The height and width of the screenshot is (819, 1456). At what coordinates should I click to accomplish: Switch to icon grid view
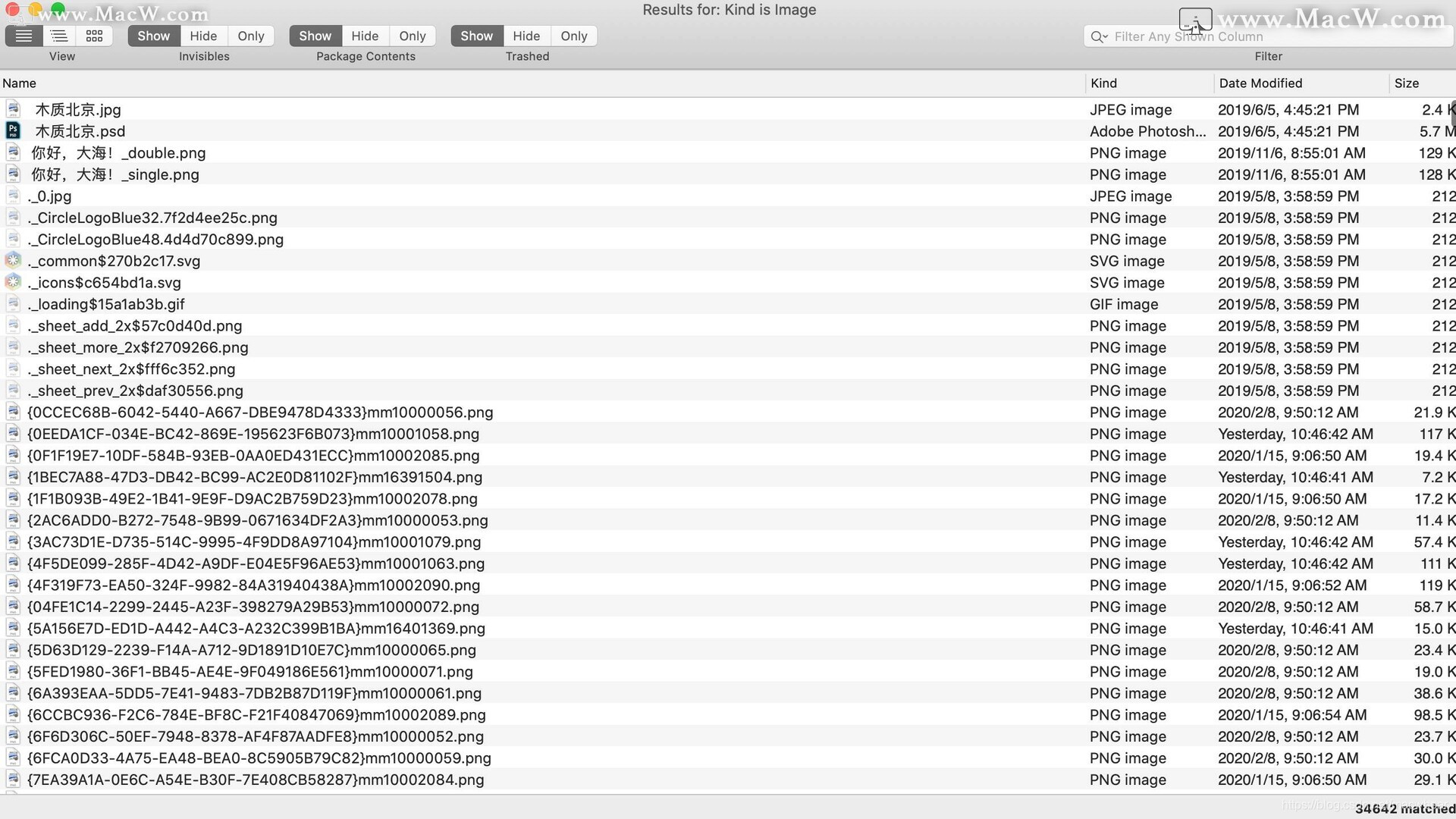(x=95, y=36)
